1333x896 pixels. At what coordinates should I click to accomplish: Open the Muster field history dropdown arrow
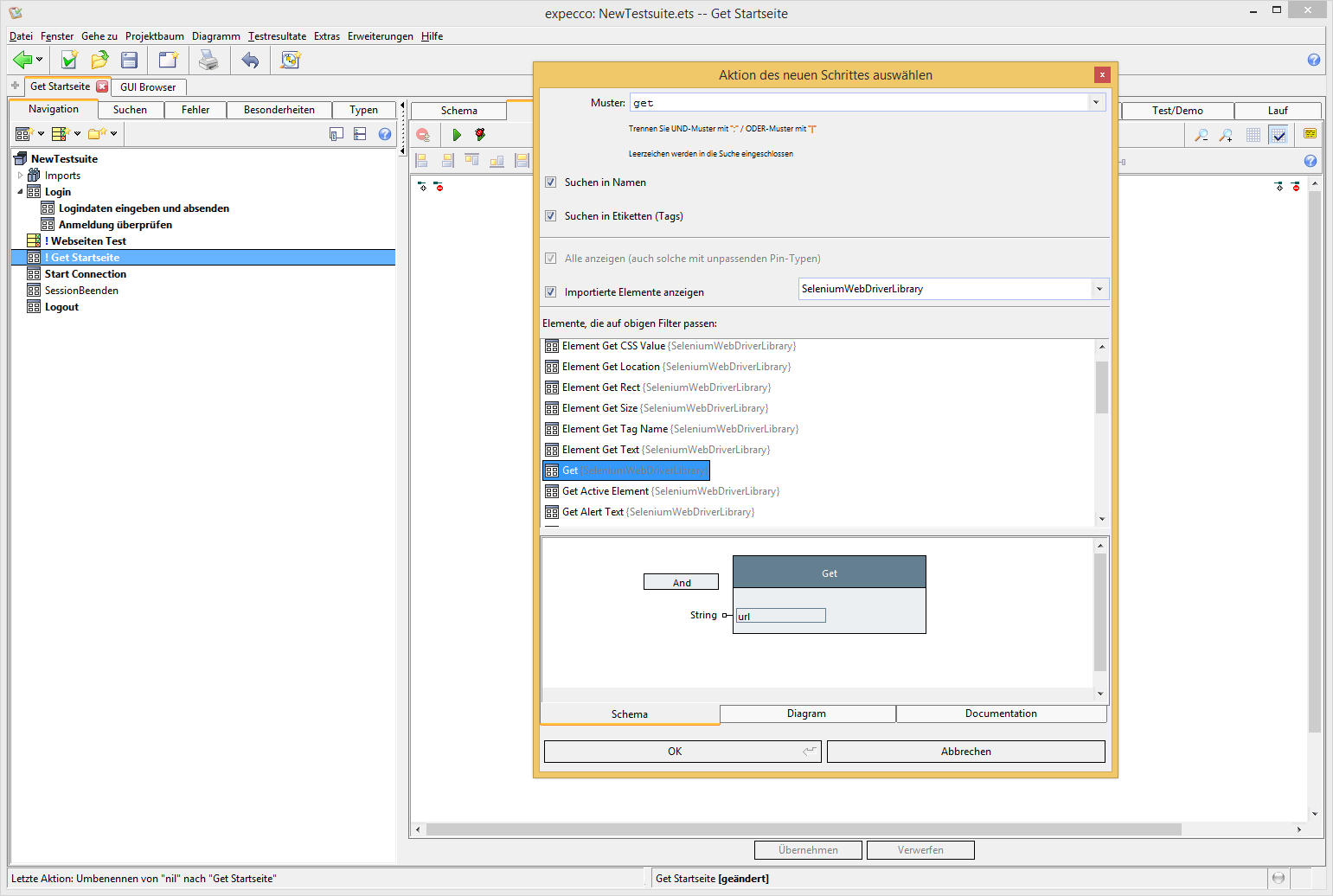[1096, 102]
